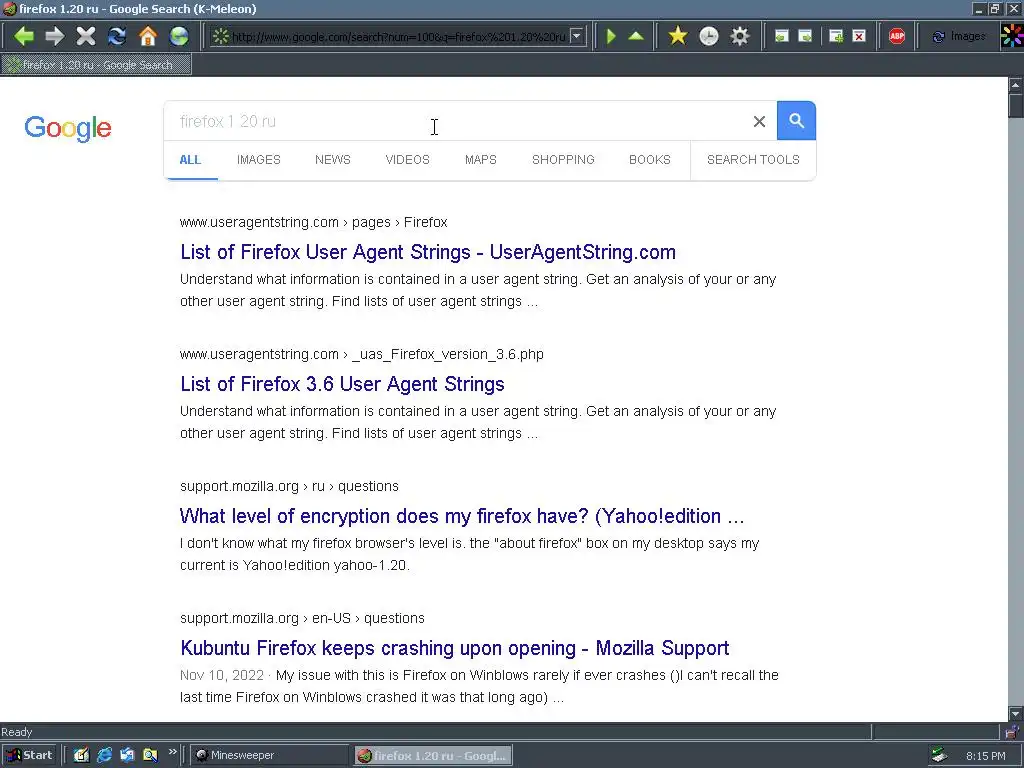Open List of Firefox 3.6 User Agent Strings
1024x768 pixels.
click(342, 384)
